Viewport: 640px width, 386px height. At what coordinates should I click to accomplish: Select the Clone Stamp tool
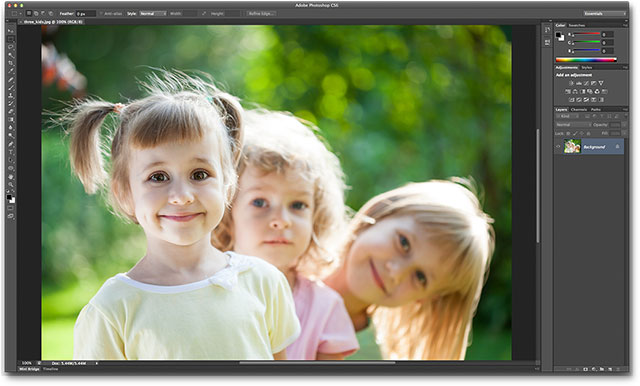tap(11, 95)
